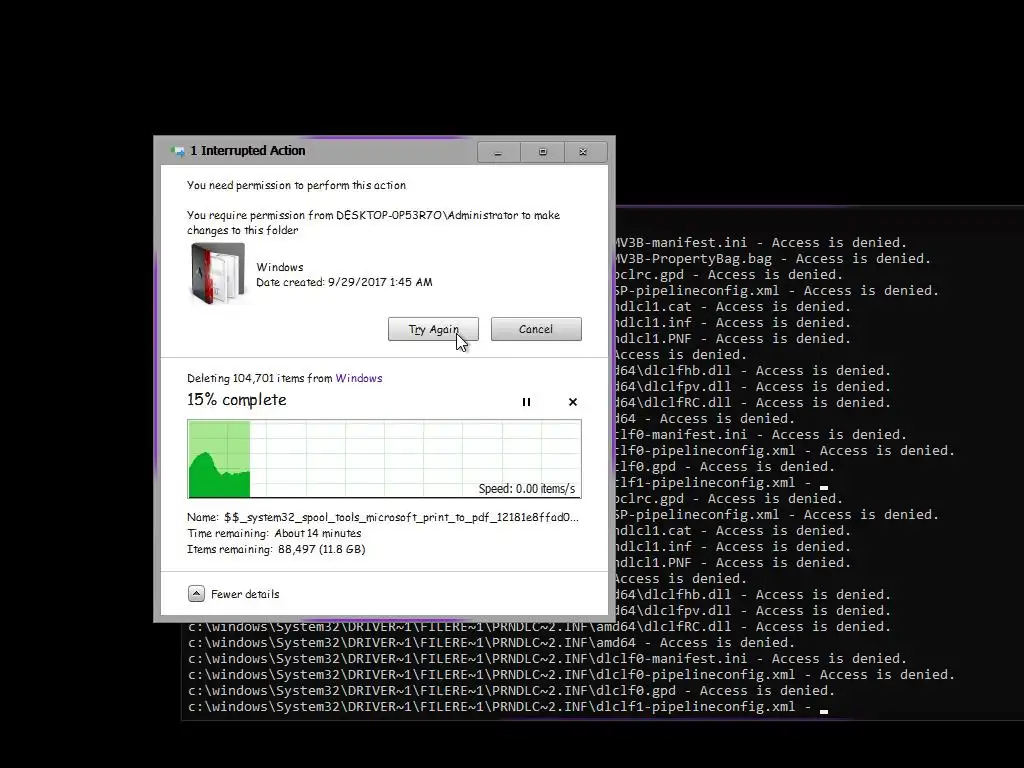Select 'Items remaining: 88,497 (11.8 GB)' text
This screenshot has height=768, width=1024.
pyautogui.click(x=276, y=549)
